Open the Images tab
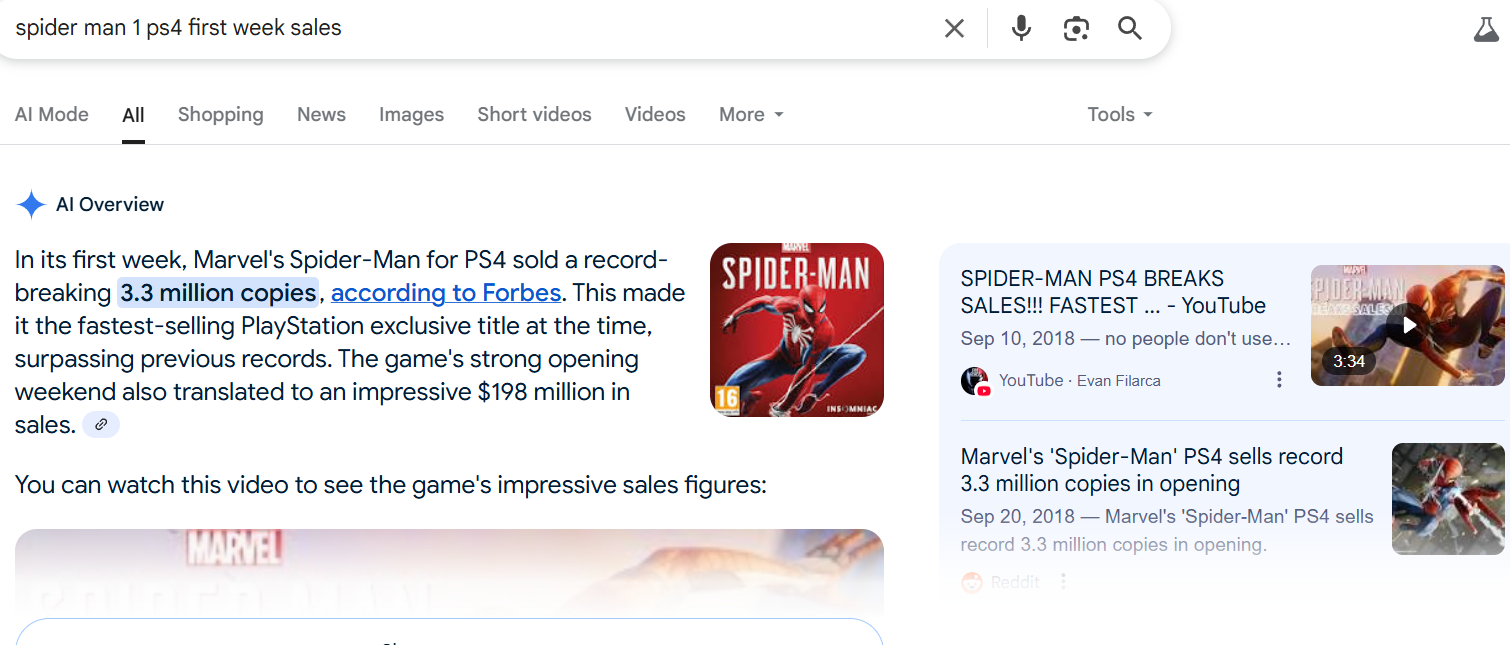 pos(411,115)
